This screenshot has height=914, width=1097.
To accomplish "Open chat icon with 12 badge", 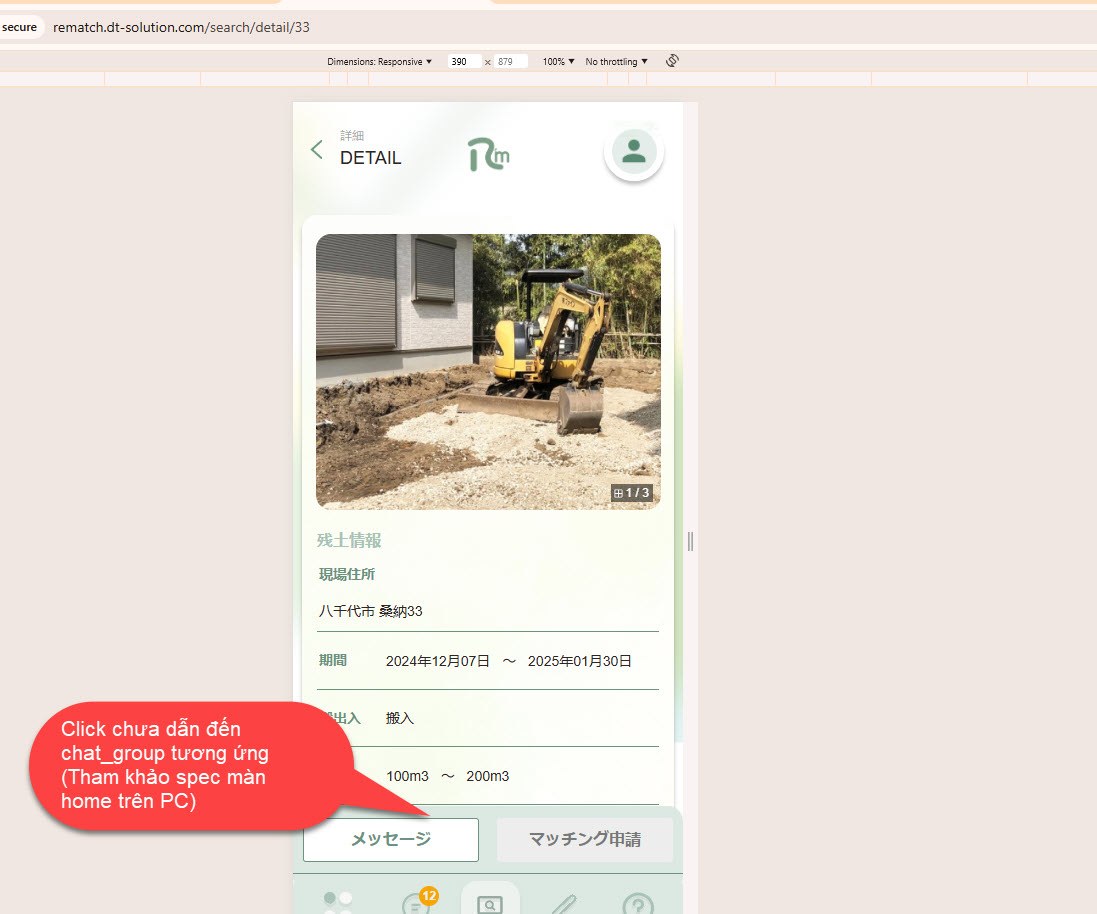I will [416, 902].
